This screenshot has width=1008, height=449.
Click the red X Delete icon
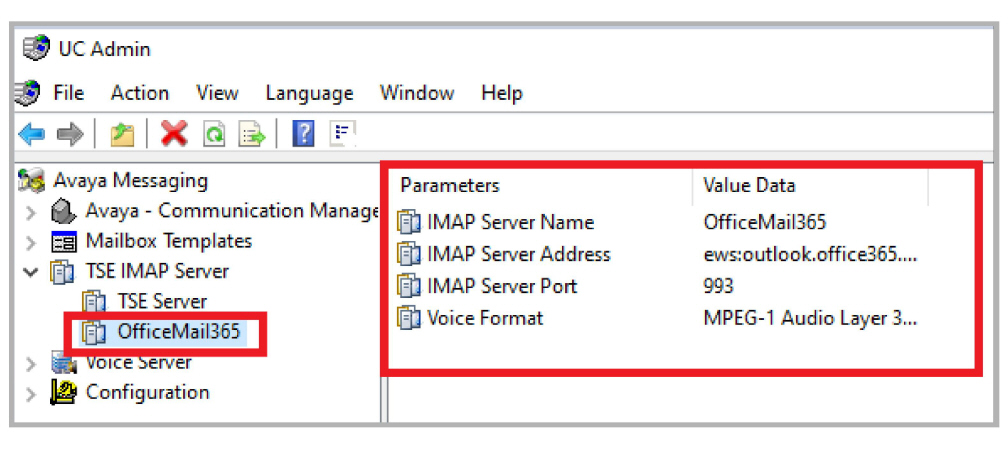click(174, 134)
